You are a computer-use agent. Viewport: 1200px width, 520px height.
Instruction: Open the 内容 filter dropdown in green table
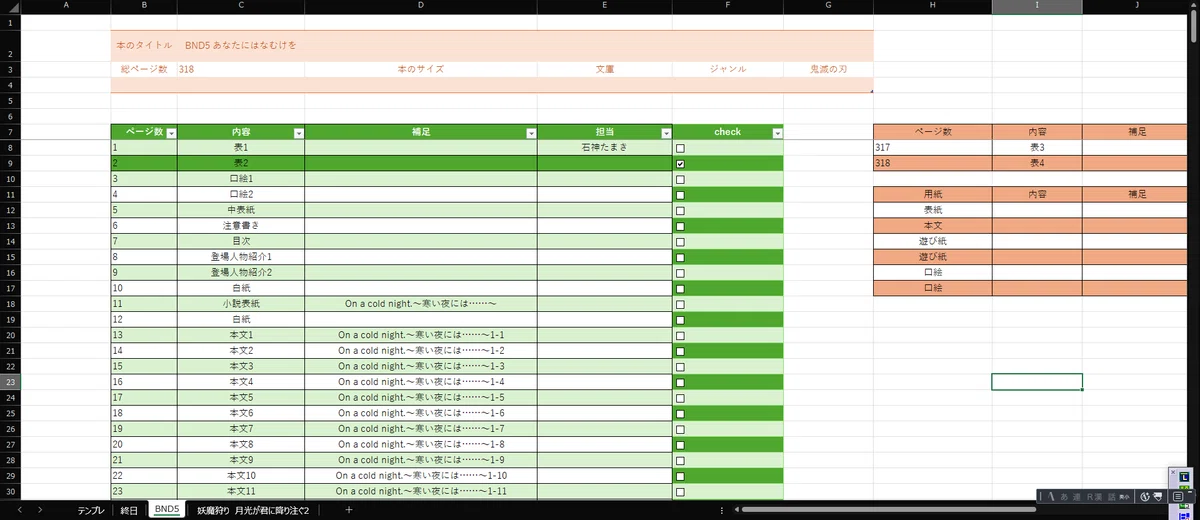click(x=298, y=132)
